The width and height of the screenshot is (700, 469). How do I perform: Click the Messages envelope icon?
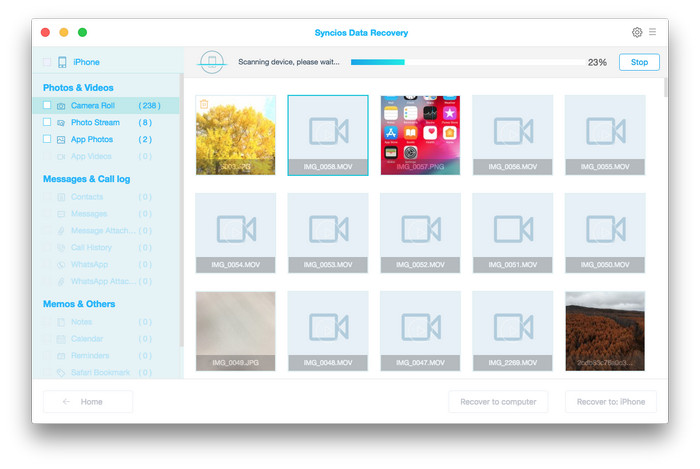(x=61, y=214)
